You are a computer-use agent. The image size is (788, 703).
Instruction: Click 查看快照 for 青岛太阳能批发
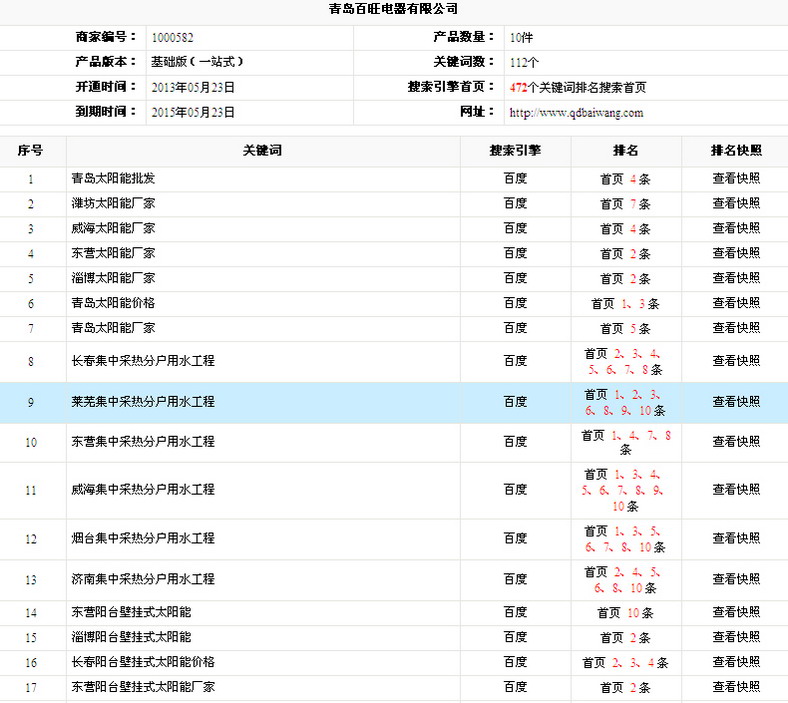[736, 179]
